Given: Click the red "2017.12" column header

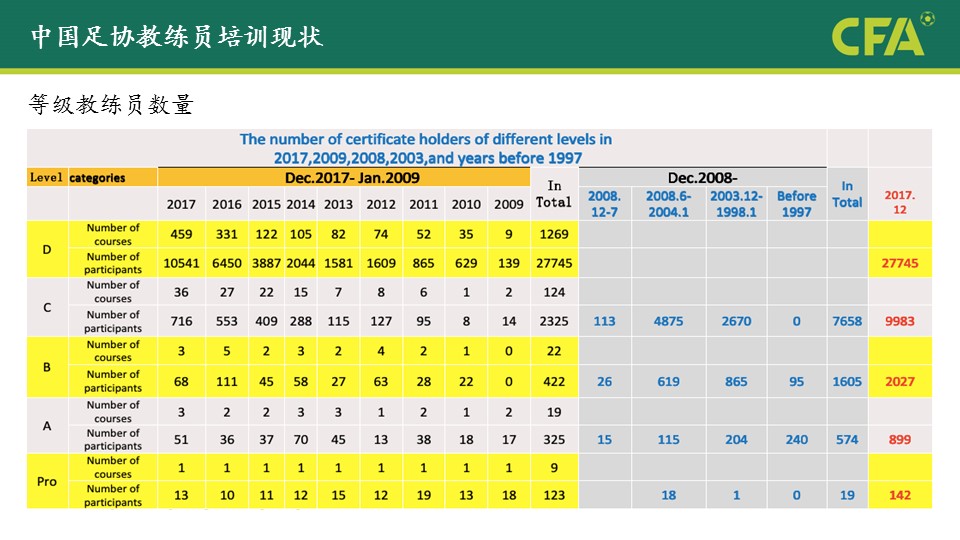Looking at the screenshot, I should [899, 203].
